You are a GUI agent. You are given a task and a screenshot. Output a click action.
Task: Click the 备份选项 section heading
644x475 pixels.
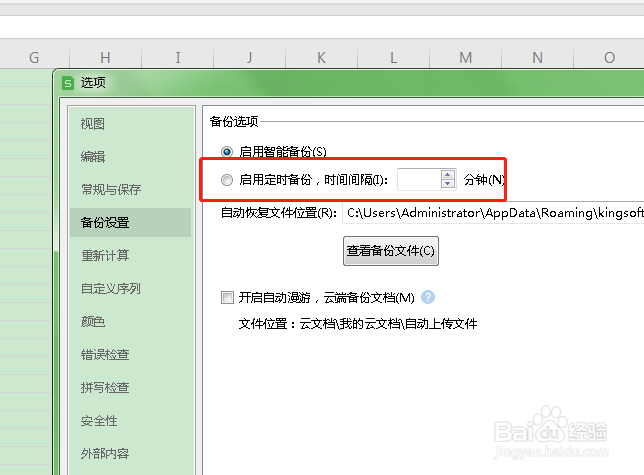click(234, 122)
